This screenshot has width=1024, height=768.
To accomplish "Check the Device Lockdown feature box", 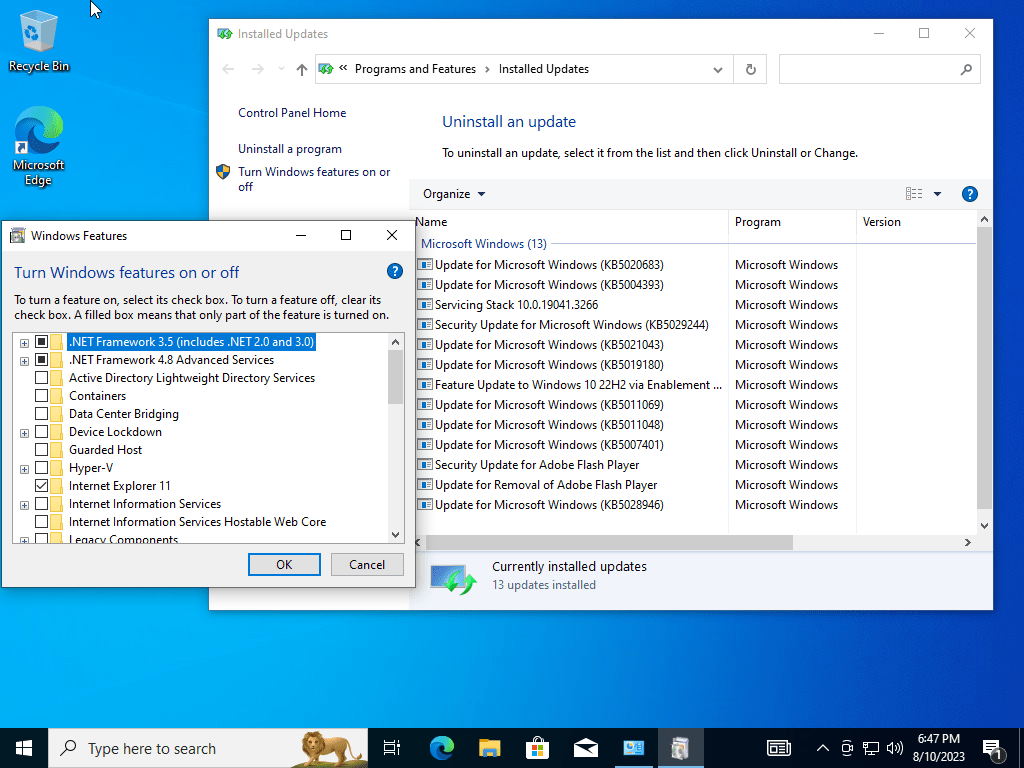I will tap(41, 432).
